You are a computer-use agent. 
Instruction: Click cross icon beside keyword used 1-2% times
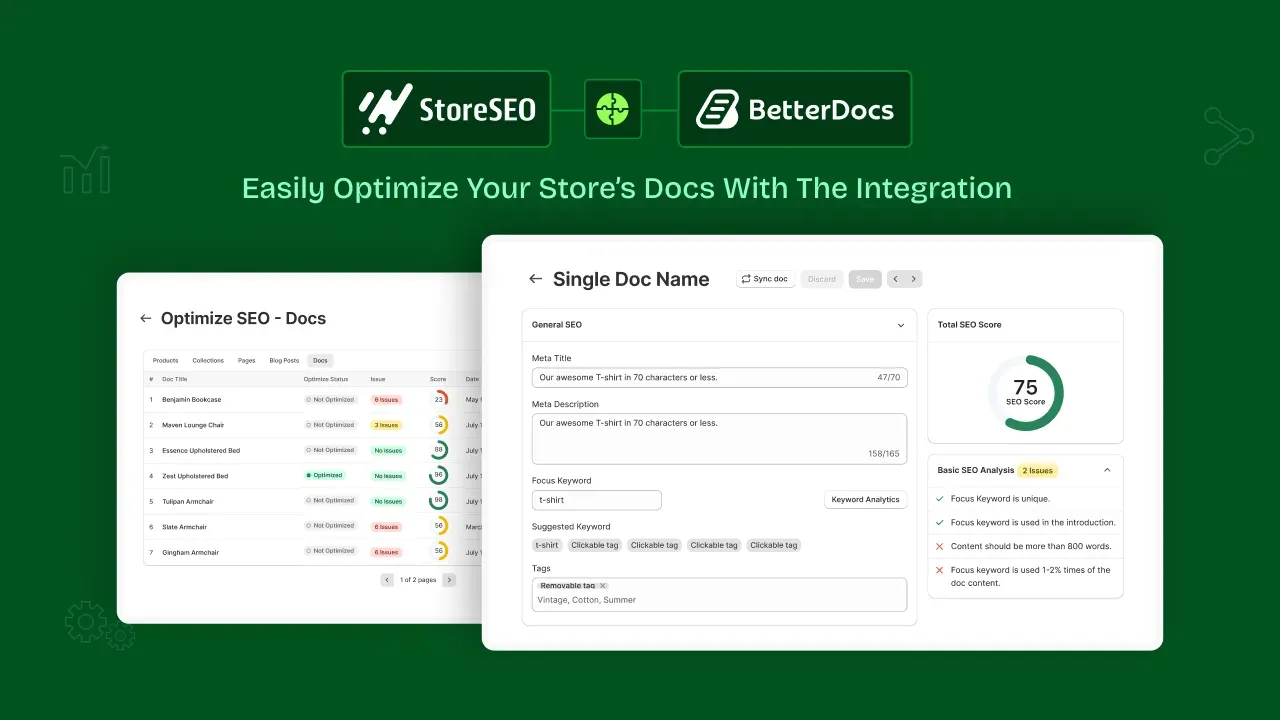939,570
